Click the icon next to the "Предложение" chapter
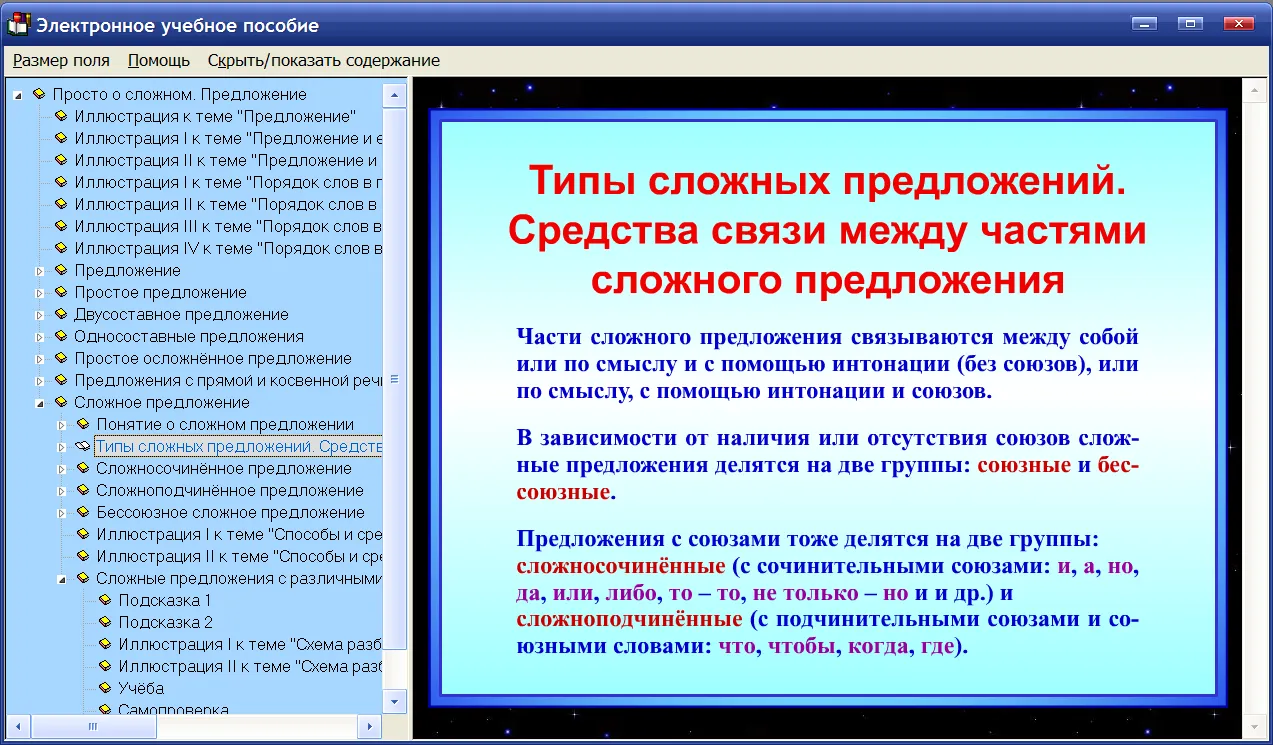The image size is (1273, 745). pyautogui.click(x=61, y=270)
